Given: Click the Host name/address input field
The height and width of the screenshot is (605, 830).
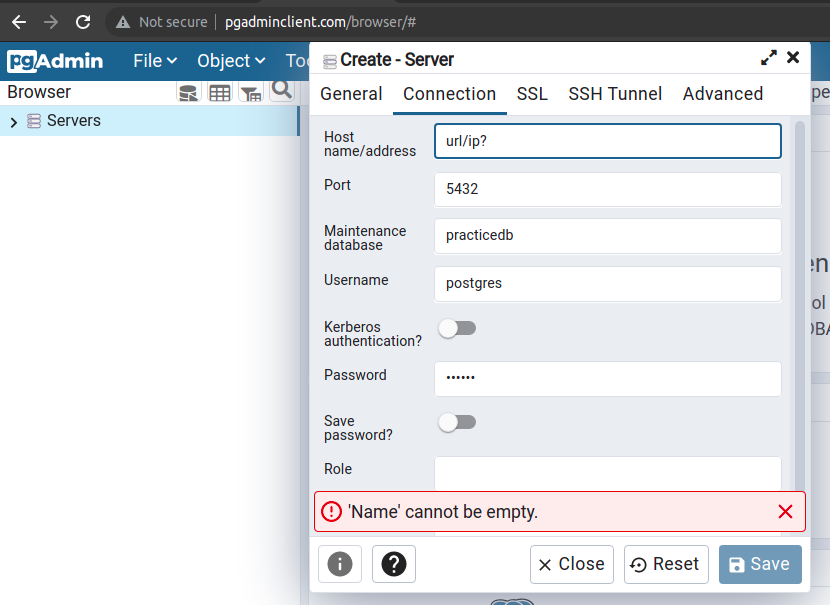Looking at the screenshot, I should point(608,141).
